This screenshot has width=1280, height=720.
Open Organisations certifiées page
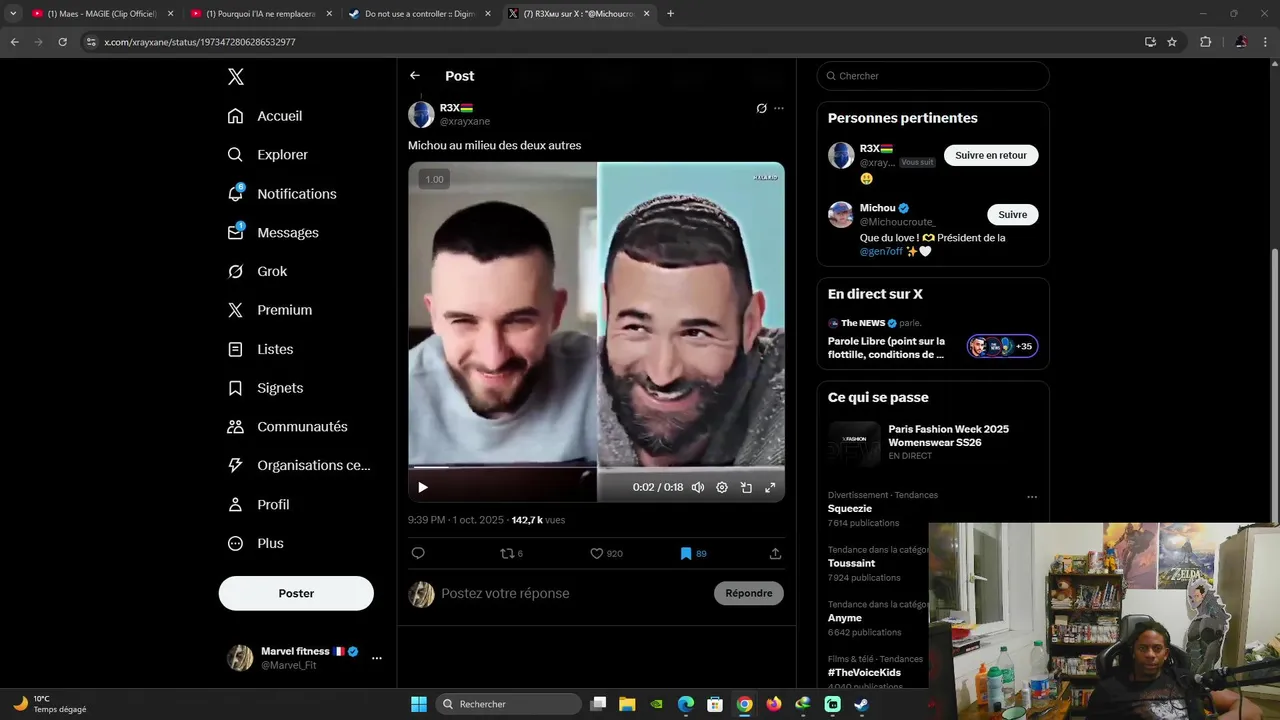point(298,465)
